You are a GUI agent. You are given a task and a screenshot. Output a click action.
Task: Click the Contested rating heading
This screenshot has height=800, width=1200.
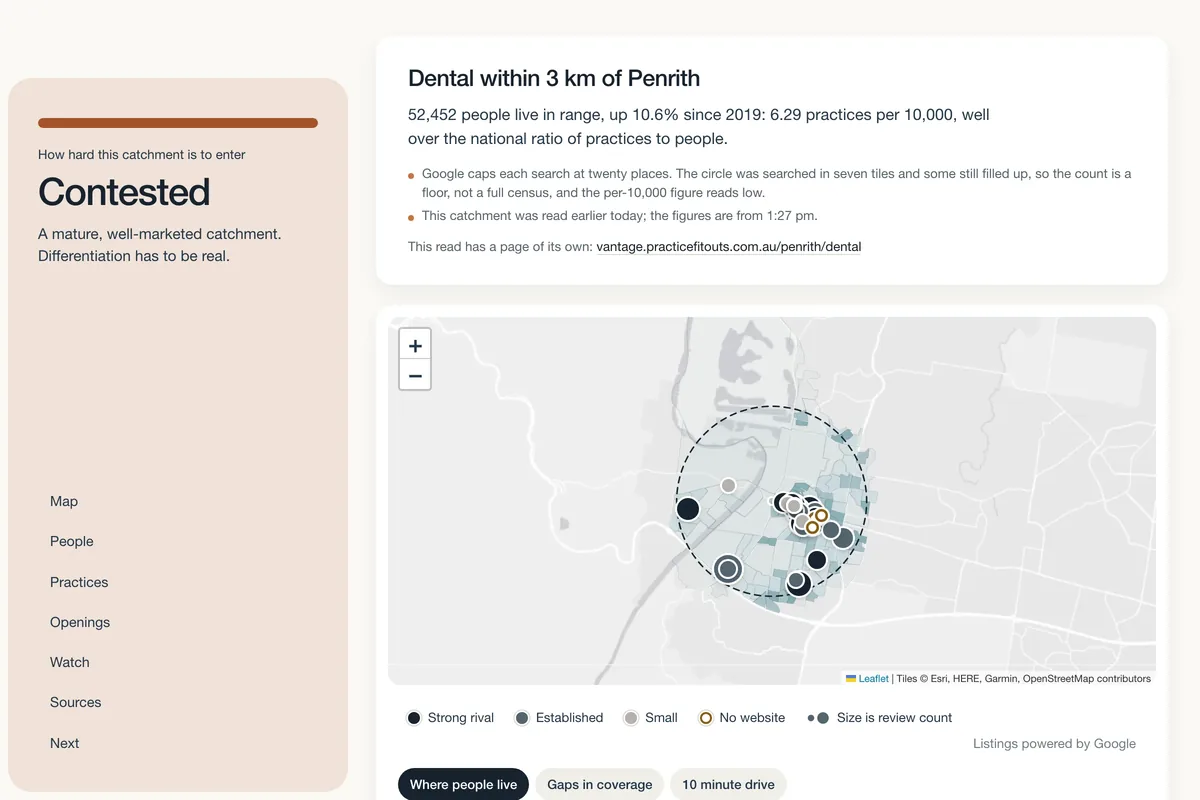[x=124, y=192]
